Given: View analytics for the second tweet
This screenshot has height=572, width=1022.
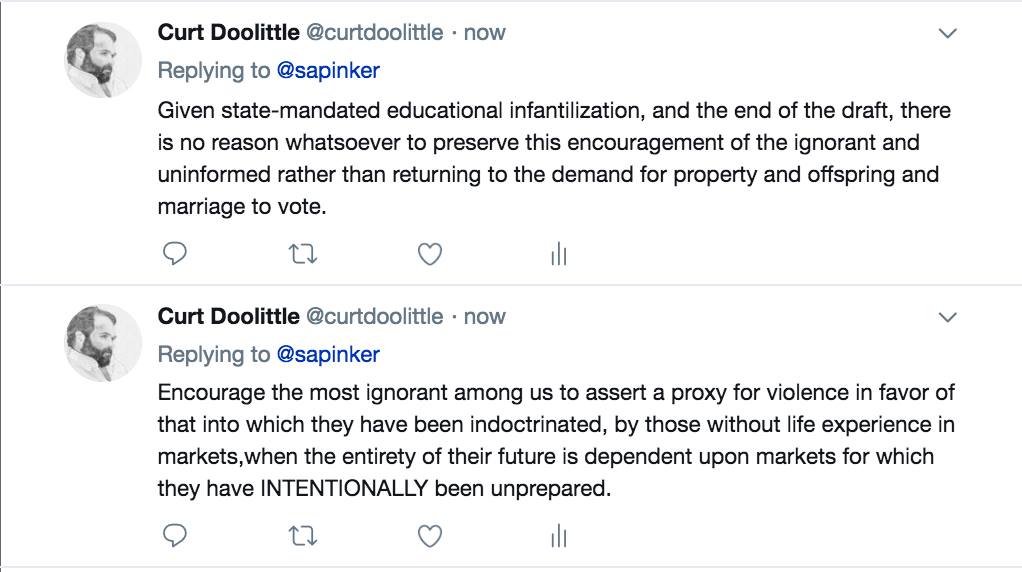Looking at the screenshot, I should (558, 538).
